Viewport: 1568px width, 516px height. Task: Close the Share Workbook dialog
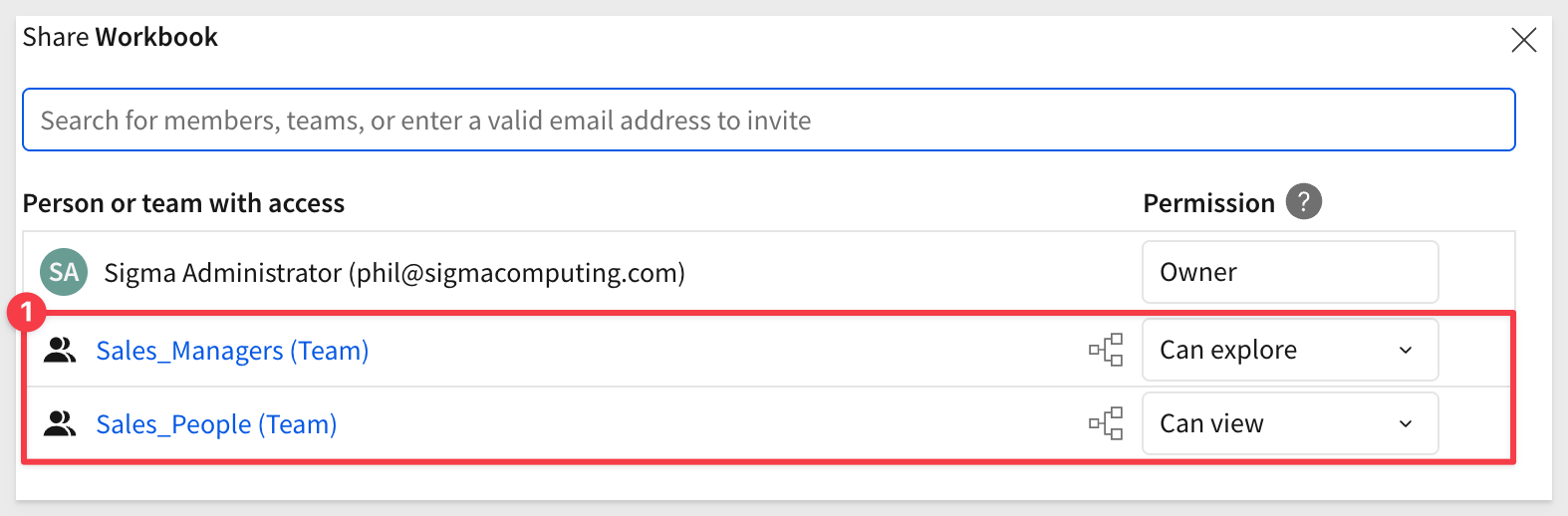tap(1524, 40)
